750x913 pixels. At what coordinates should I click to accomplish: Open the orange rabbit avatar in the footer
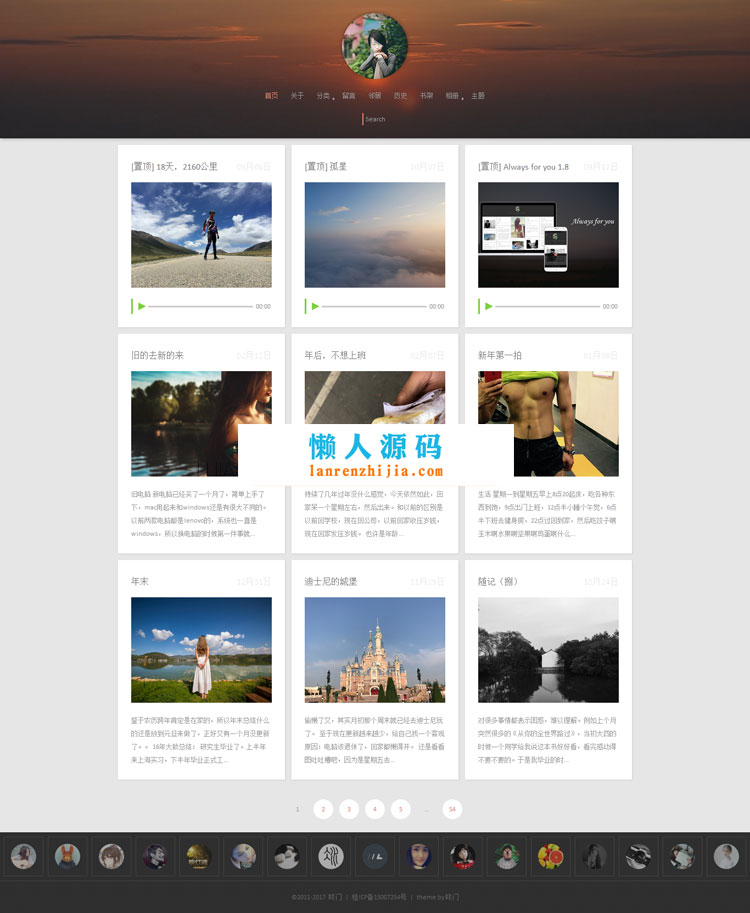67,857
